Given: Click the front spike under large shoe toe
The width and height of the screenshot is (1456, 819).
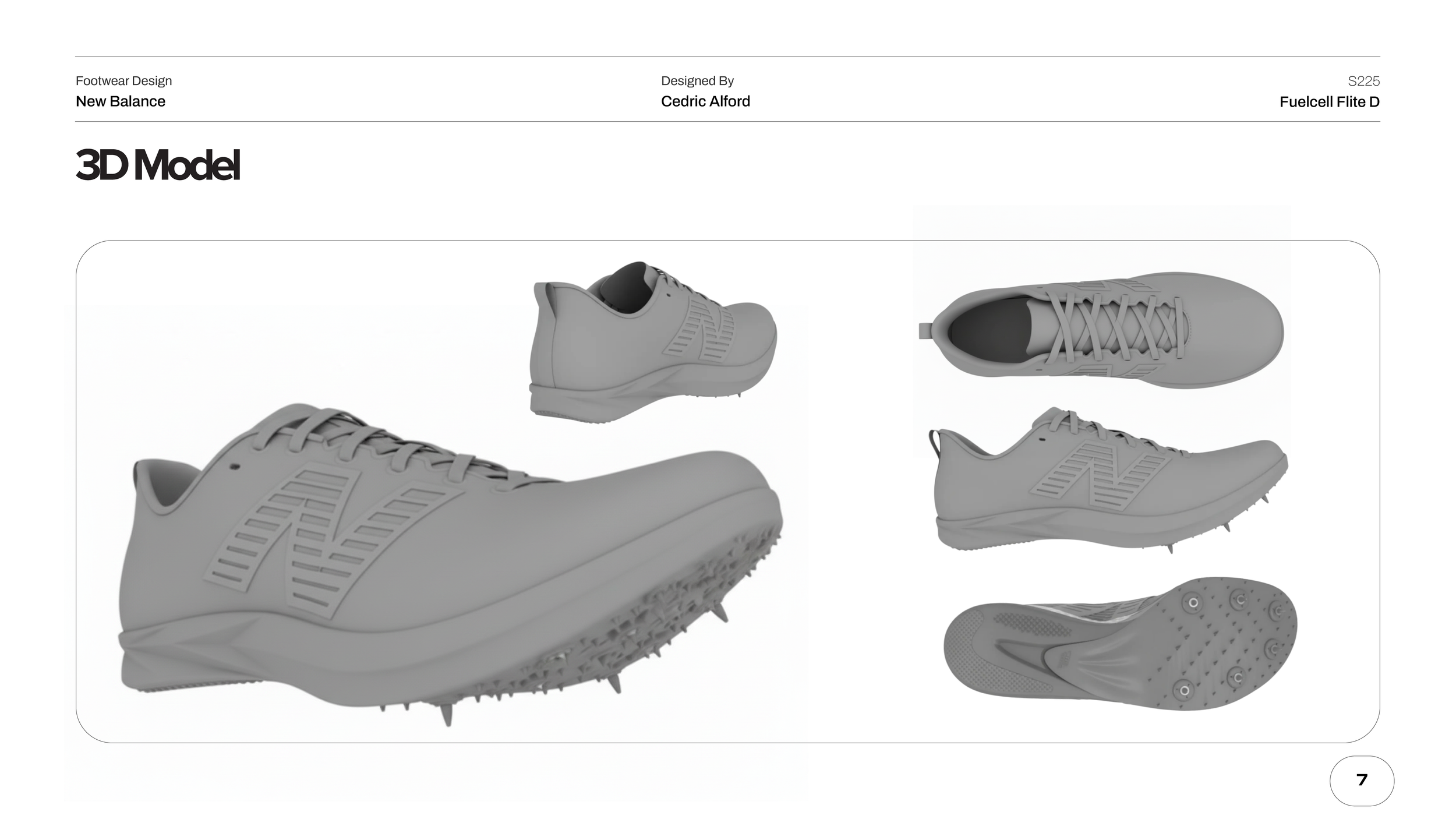Looking at the screenshot, I should coord(720,613).
